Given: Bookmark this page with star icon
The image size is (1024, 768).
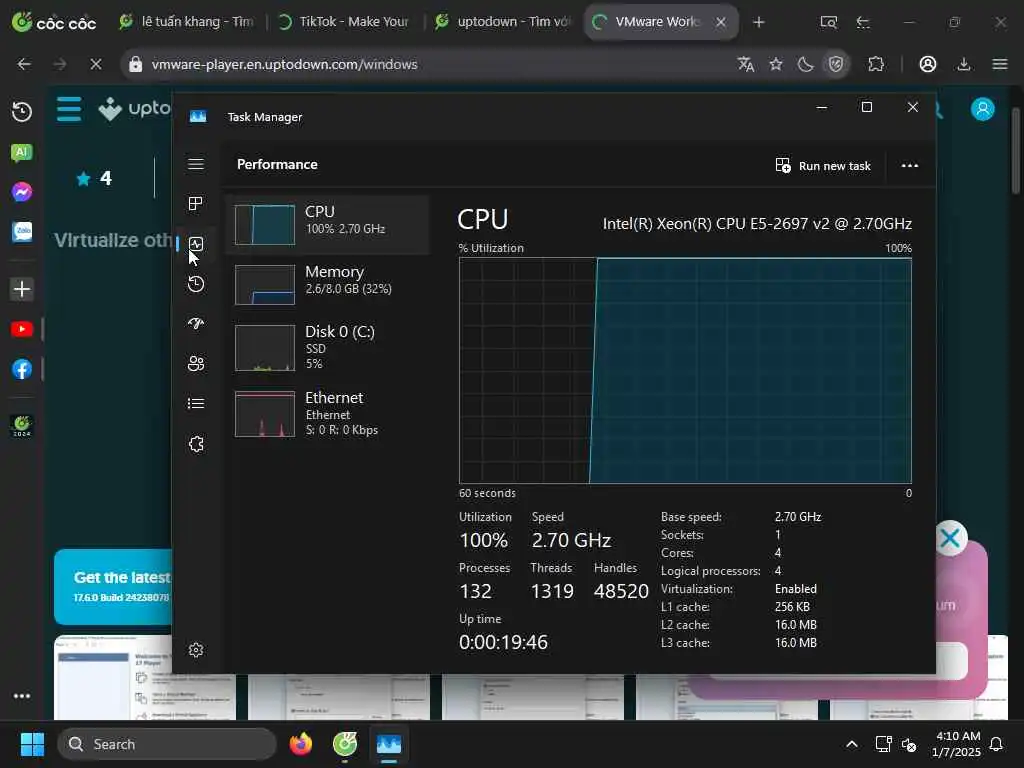Looking at the screenshot, I should 776,64.
